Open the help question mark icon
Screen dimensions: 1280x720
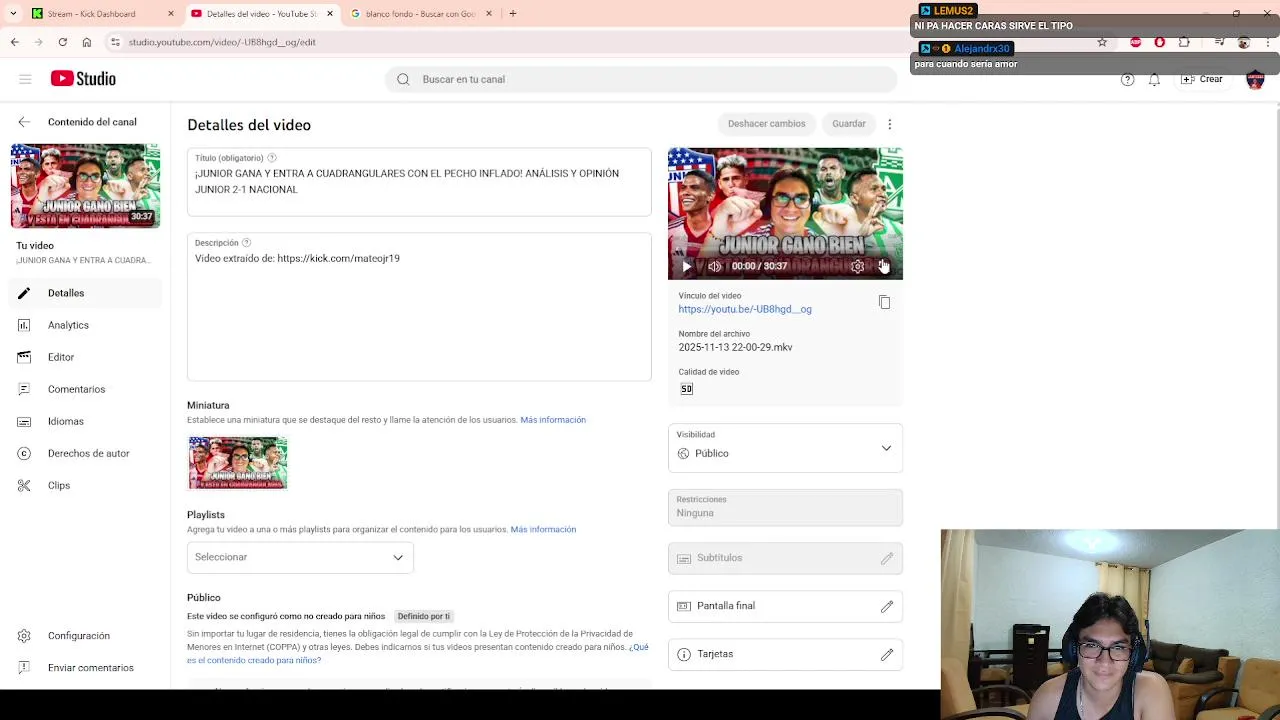tap(1127, 80)
